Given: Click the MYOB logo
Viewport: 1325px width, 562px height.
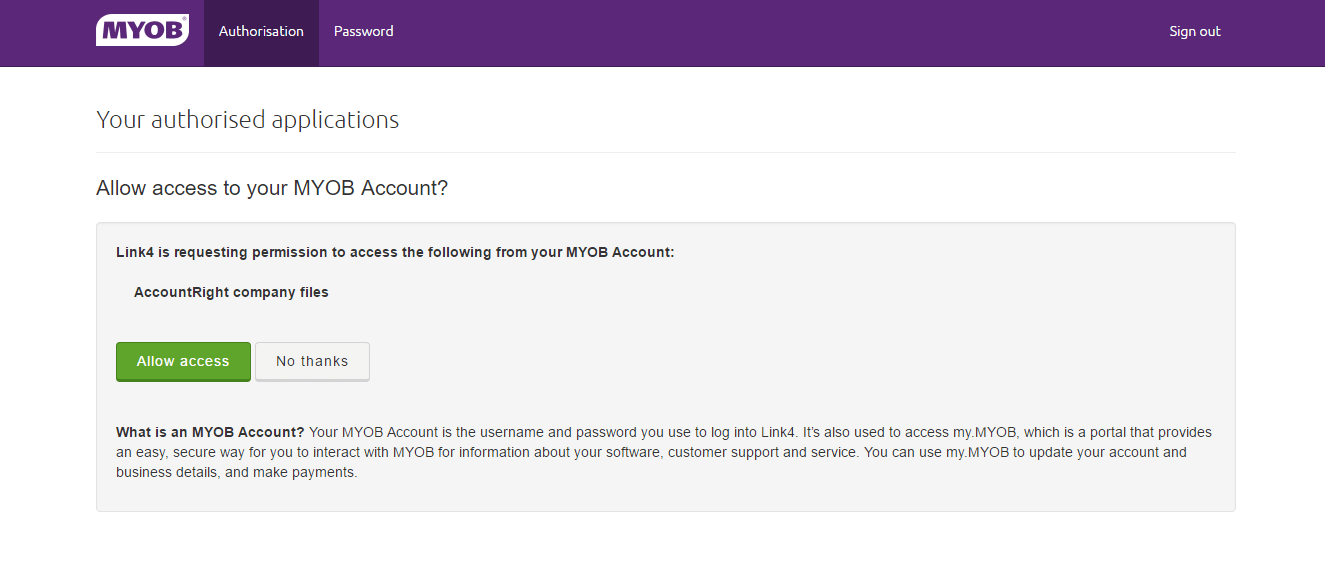Looking at the screenshot, I should click(142, 31).
